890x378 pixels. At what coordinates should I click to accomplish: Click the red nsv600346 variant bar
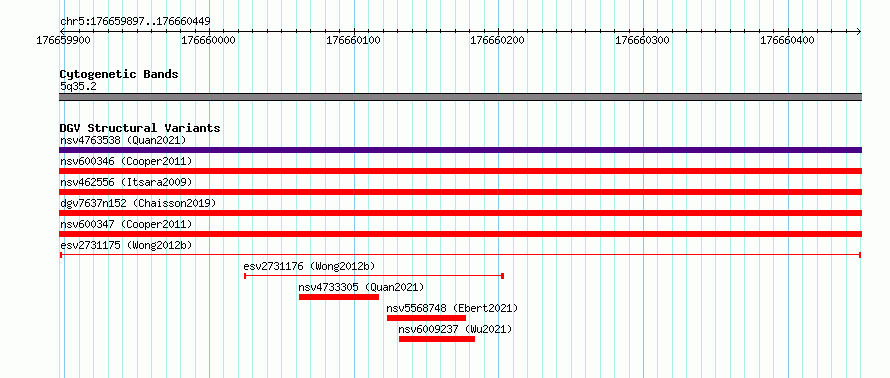coord(460,171)
